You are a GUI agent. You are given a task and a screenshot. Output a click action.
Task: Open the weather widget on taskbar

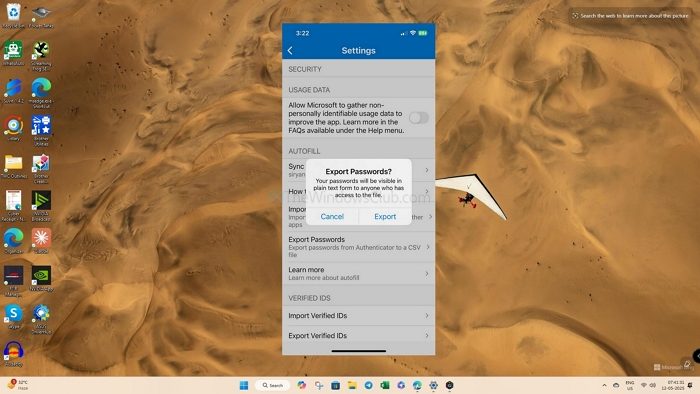(x=18, y=385)
